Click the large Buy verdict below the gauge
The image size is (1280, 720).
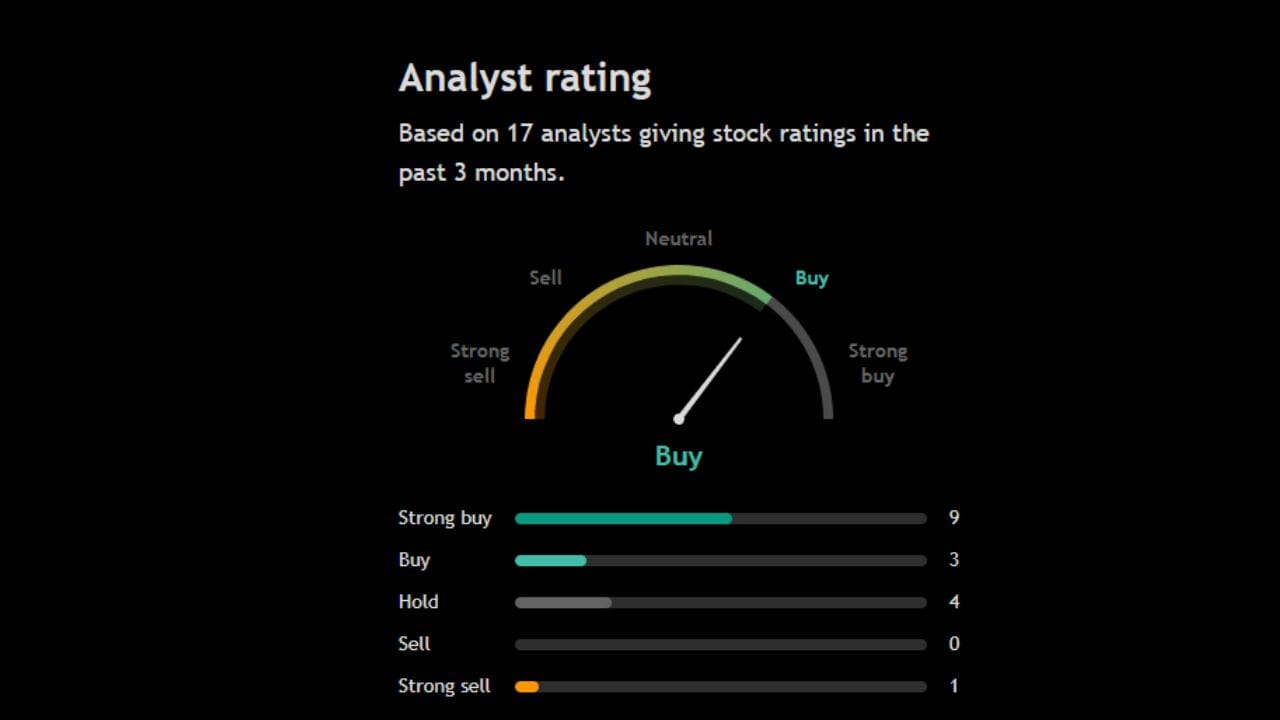pos(678,456)
